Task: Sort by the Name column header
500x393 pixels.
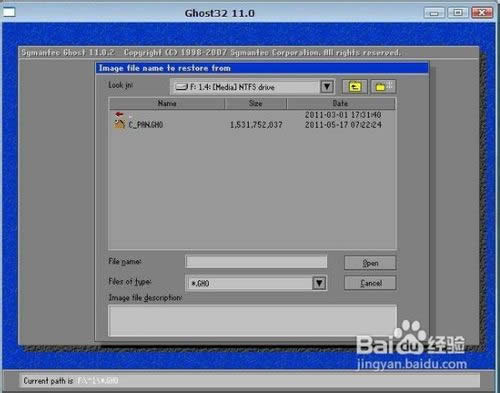Action: point(167,103)
